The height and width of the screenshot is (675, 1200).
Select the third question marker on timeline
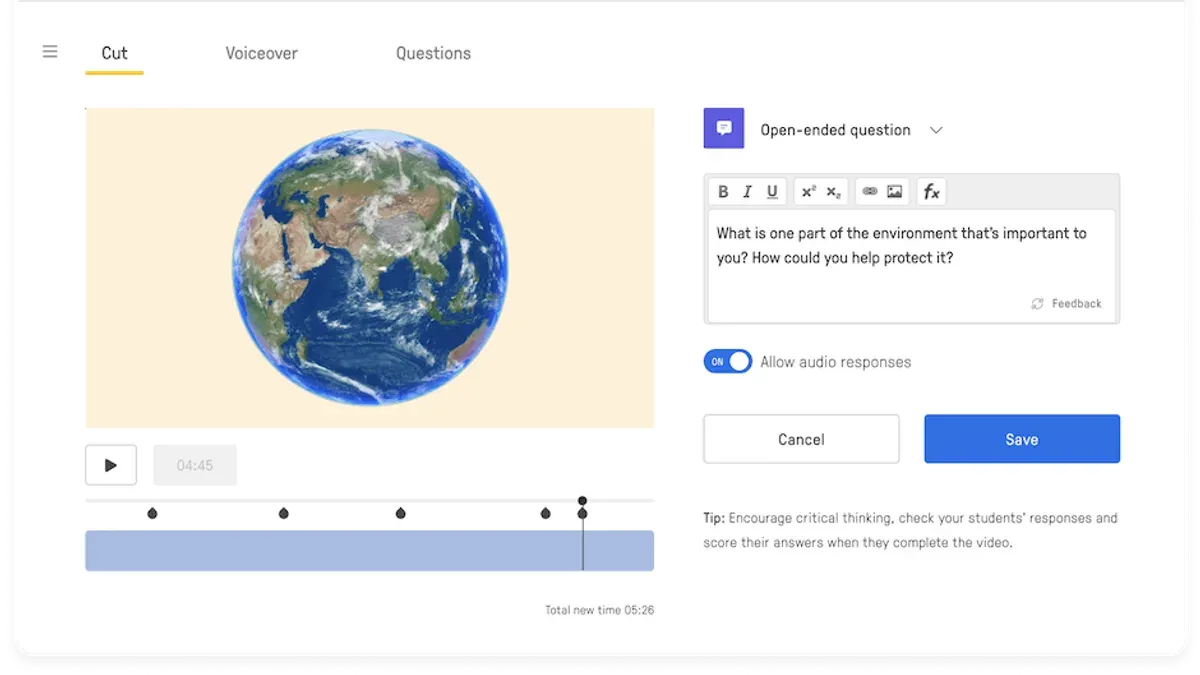401,513
